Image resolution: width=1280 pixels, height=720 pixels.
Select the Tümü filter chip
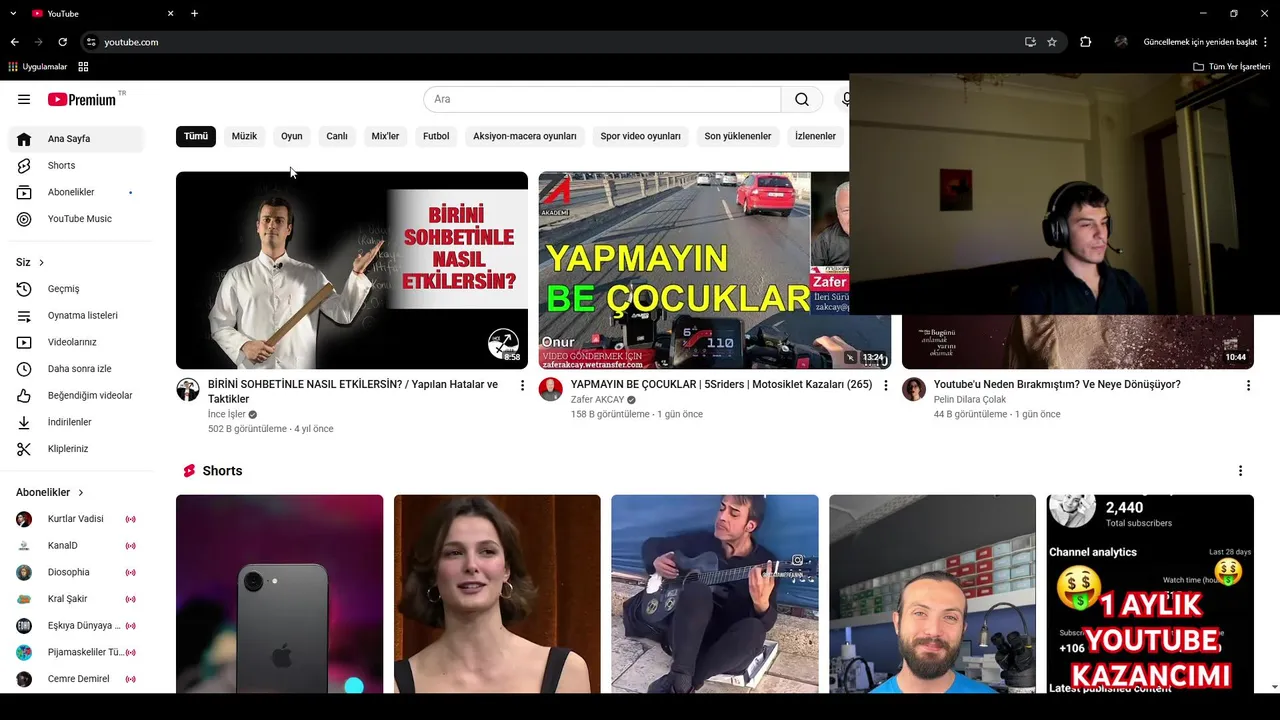[x=196, y=136]
